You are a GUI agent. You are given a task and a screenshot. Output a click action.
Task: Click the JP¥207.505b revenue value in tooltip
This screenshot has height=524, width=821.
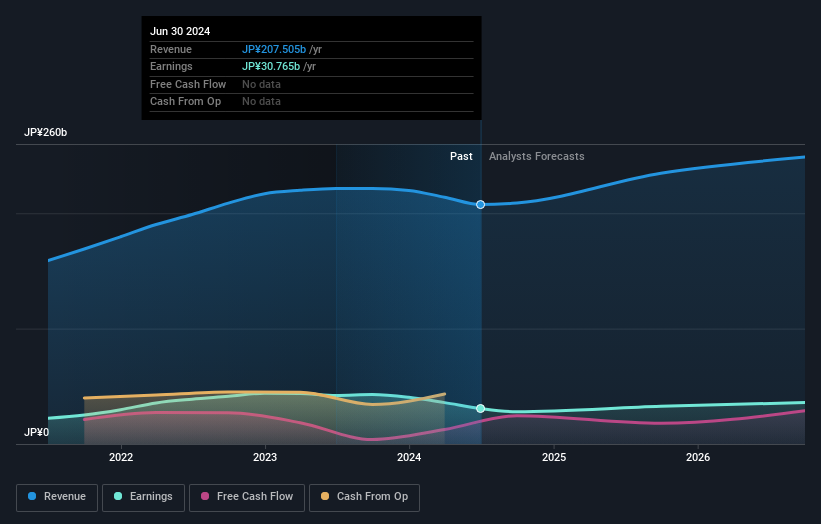click(274, 49)
